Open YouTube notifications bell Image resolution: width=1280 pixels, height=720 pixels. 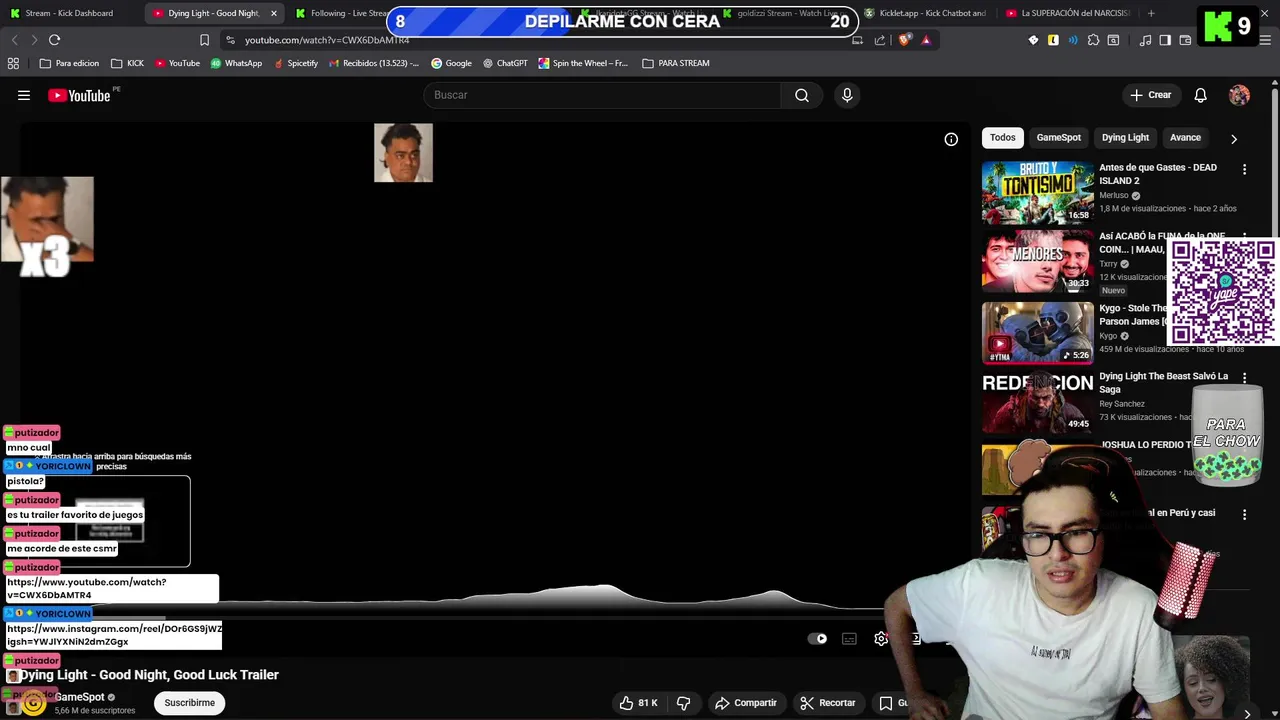pos(1200,95)
